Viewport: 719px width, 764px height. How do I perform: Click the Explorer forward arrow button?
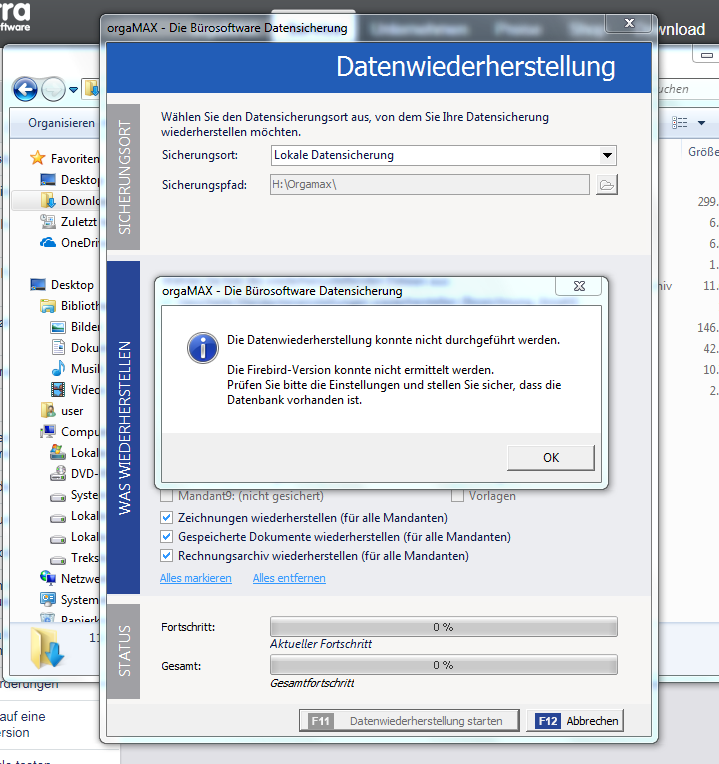click(x=53, y=89)
